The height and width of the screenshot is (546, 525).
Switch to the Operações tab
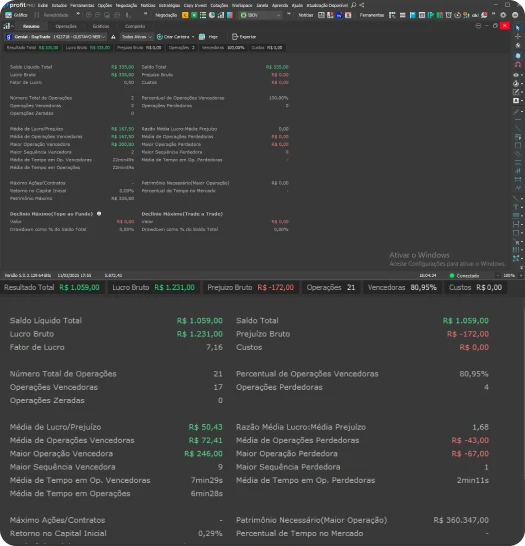(66, 26)
